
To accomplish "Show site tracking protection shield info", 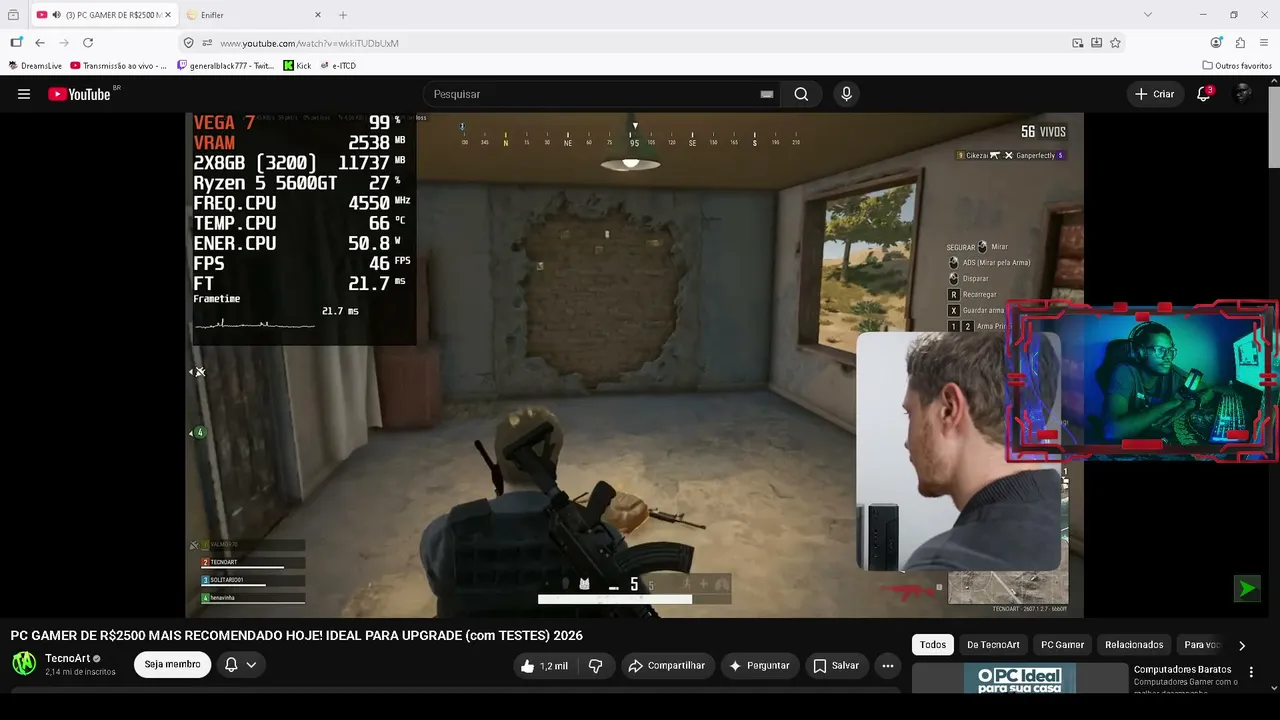I will tap(188, 43).
